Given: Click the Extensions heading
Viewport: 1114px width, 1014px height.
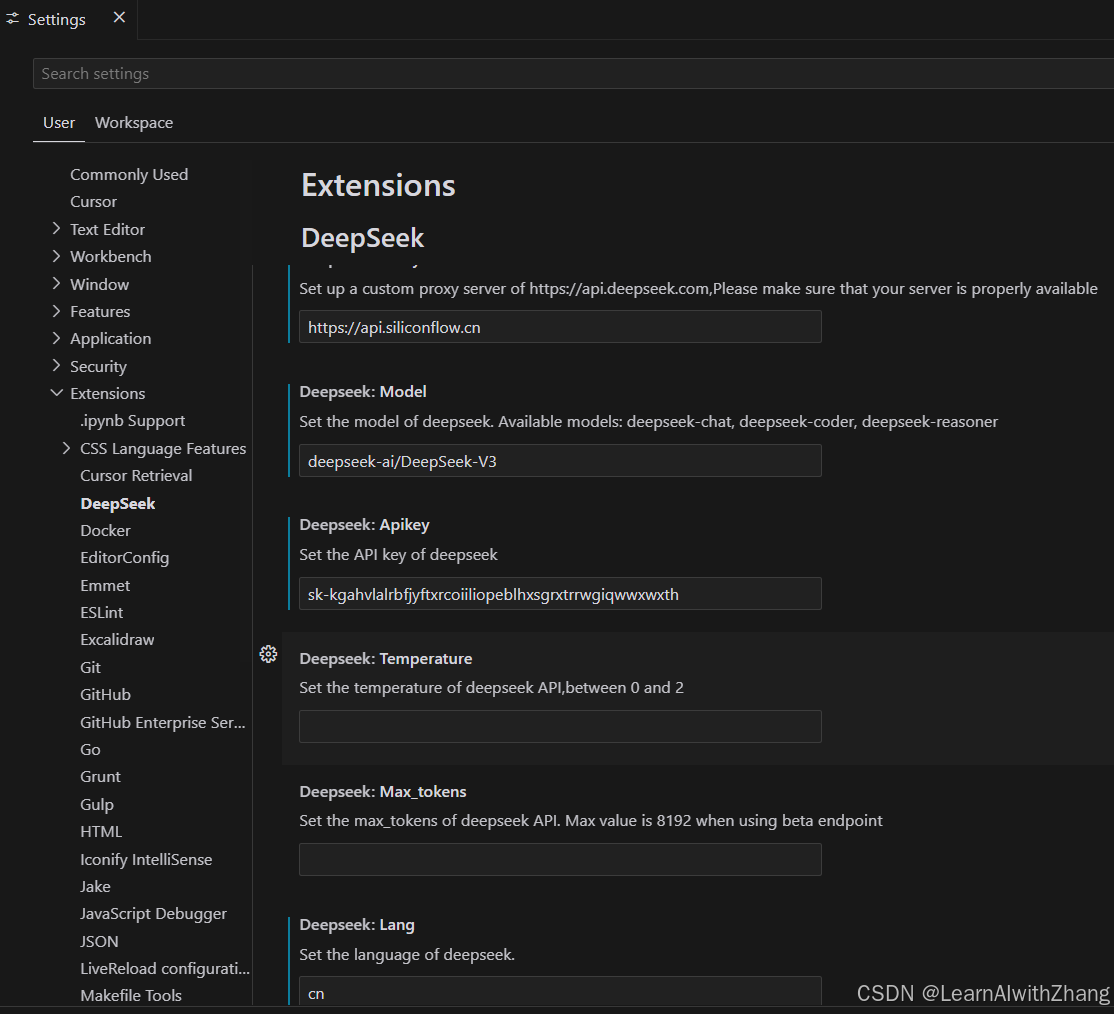Looking at the screenshot, I should pyautogui.click(x=378, y=185).
